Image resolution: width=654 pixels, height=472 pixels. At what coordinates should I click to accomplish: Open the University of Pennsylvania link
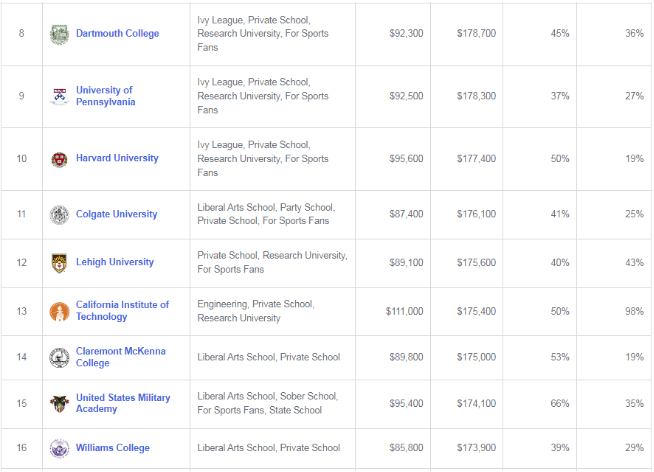pos(106,96)
